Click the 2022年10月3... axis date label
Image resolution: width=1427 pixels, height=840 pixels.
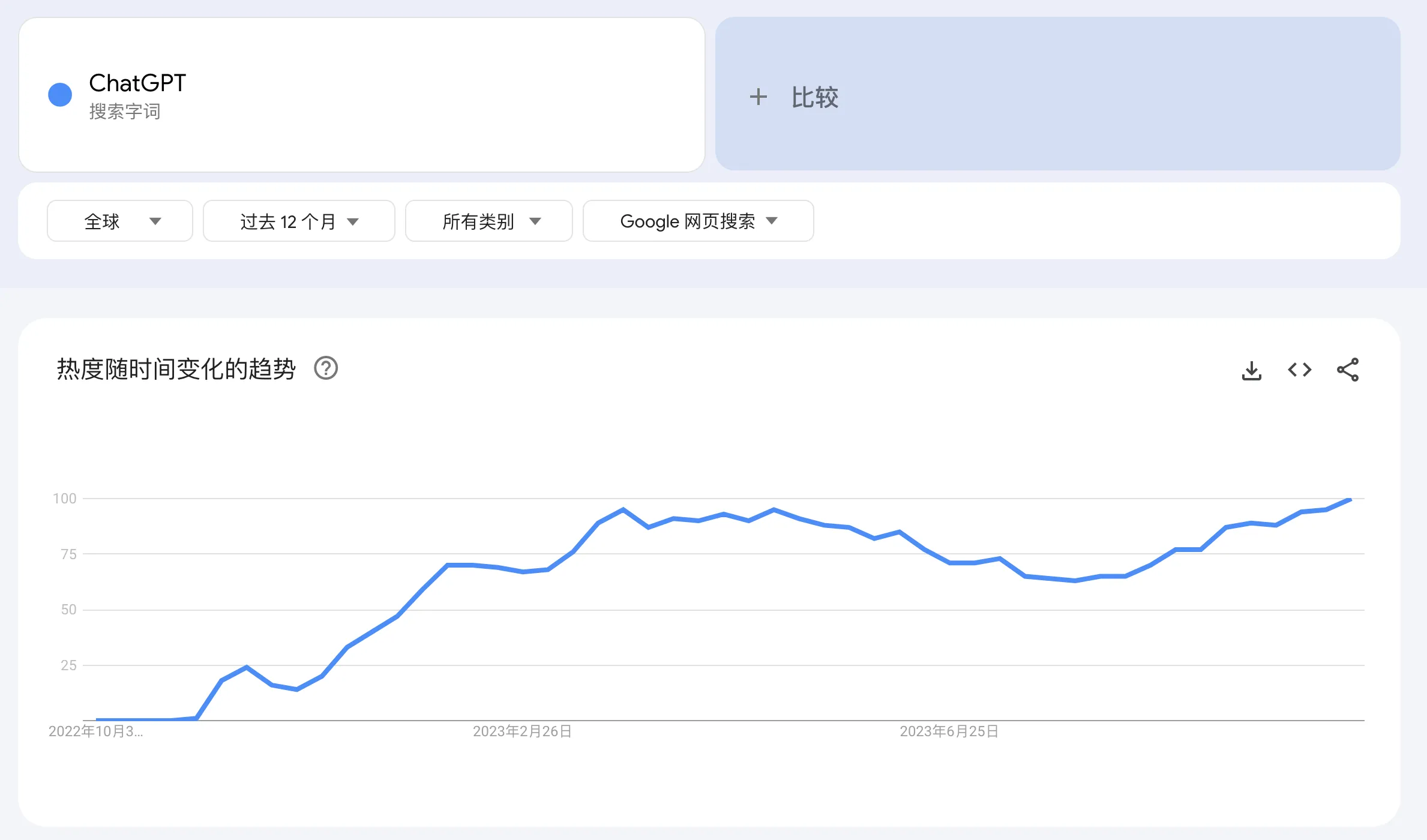95,731
